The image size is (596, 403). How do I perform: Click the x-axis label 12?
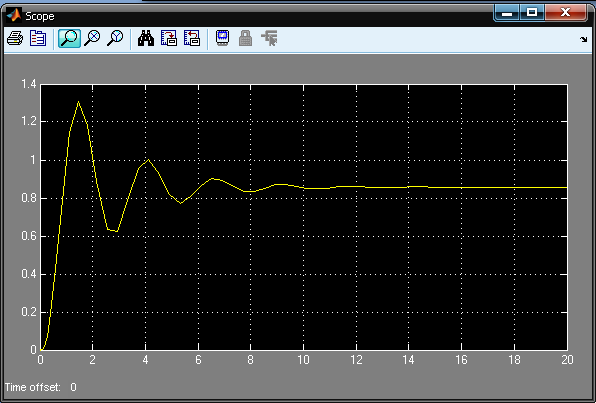click(356, 360)
